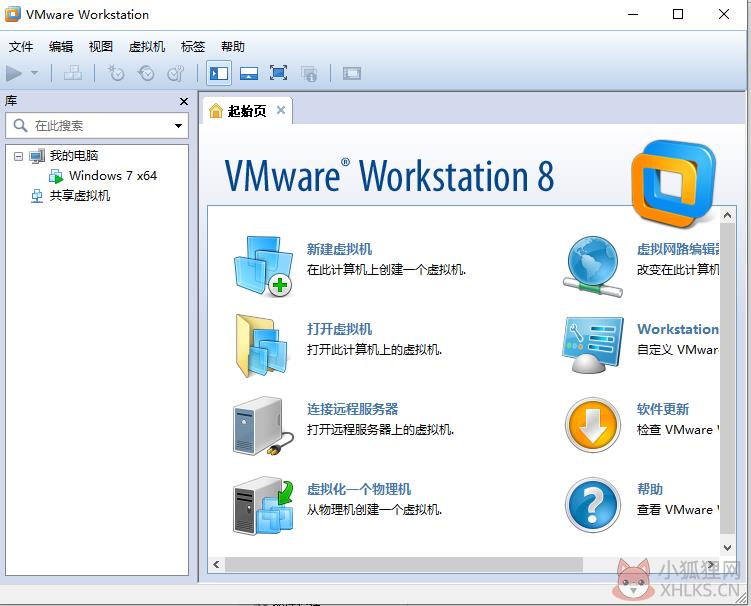Click the console view toolbar icon
751x606 pixels.
click(x=352, y=73)
